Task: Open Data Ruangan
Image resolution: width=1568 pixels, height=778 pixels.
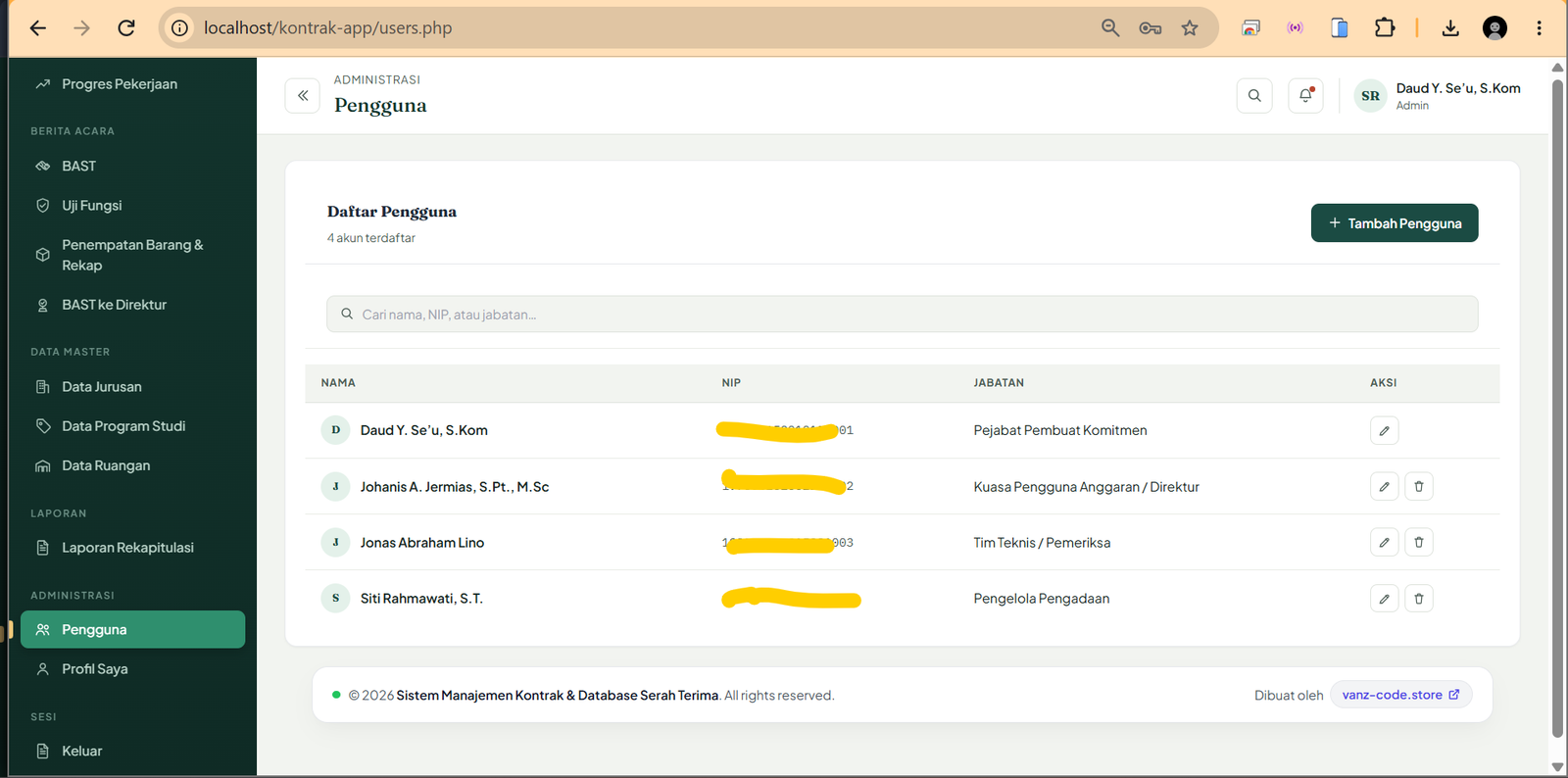Action: coord(132,465)
